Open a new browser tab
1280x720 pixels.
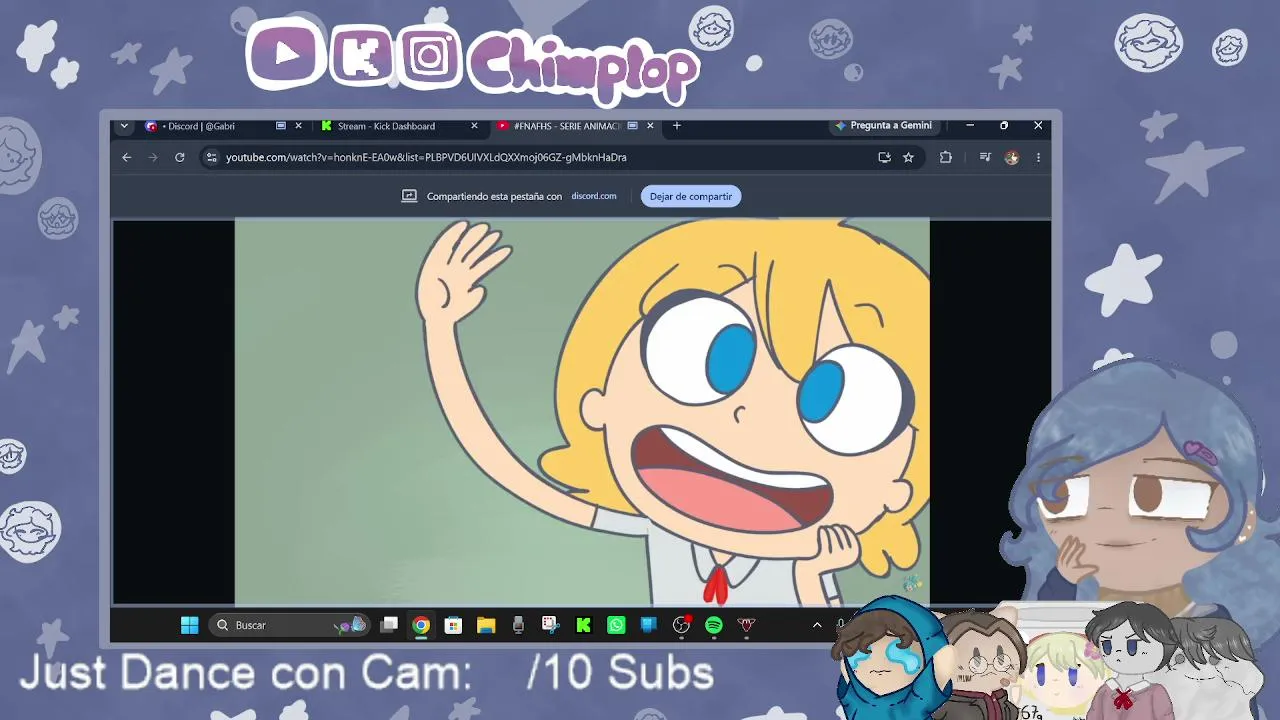click(x=677, y=126)
